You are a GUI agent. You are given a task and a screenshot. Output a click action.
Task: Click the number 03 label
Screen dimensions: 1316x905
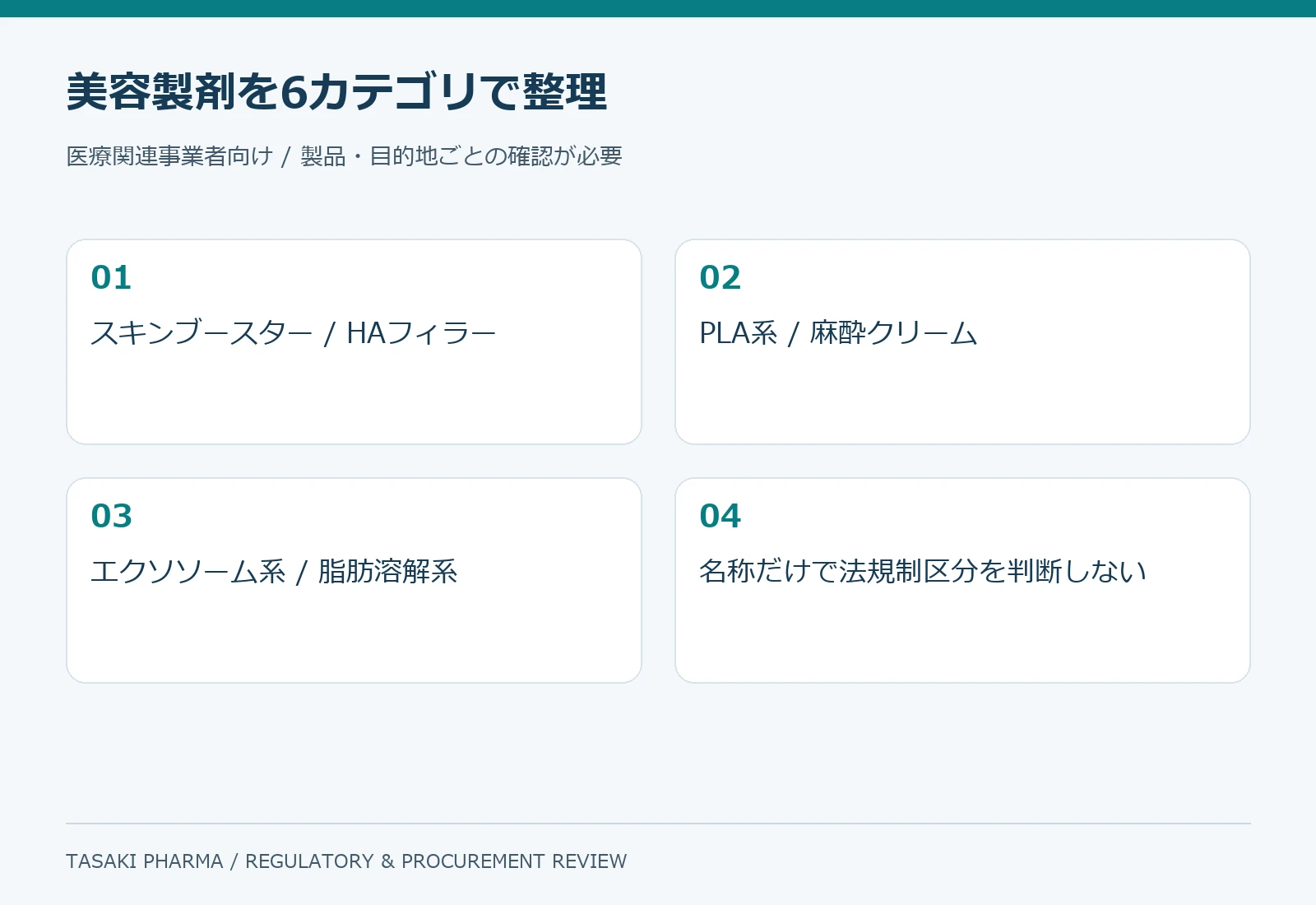tap(111, 517)
